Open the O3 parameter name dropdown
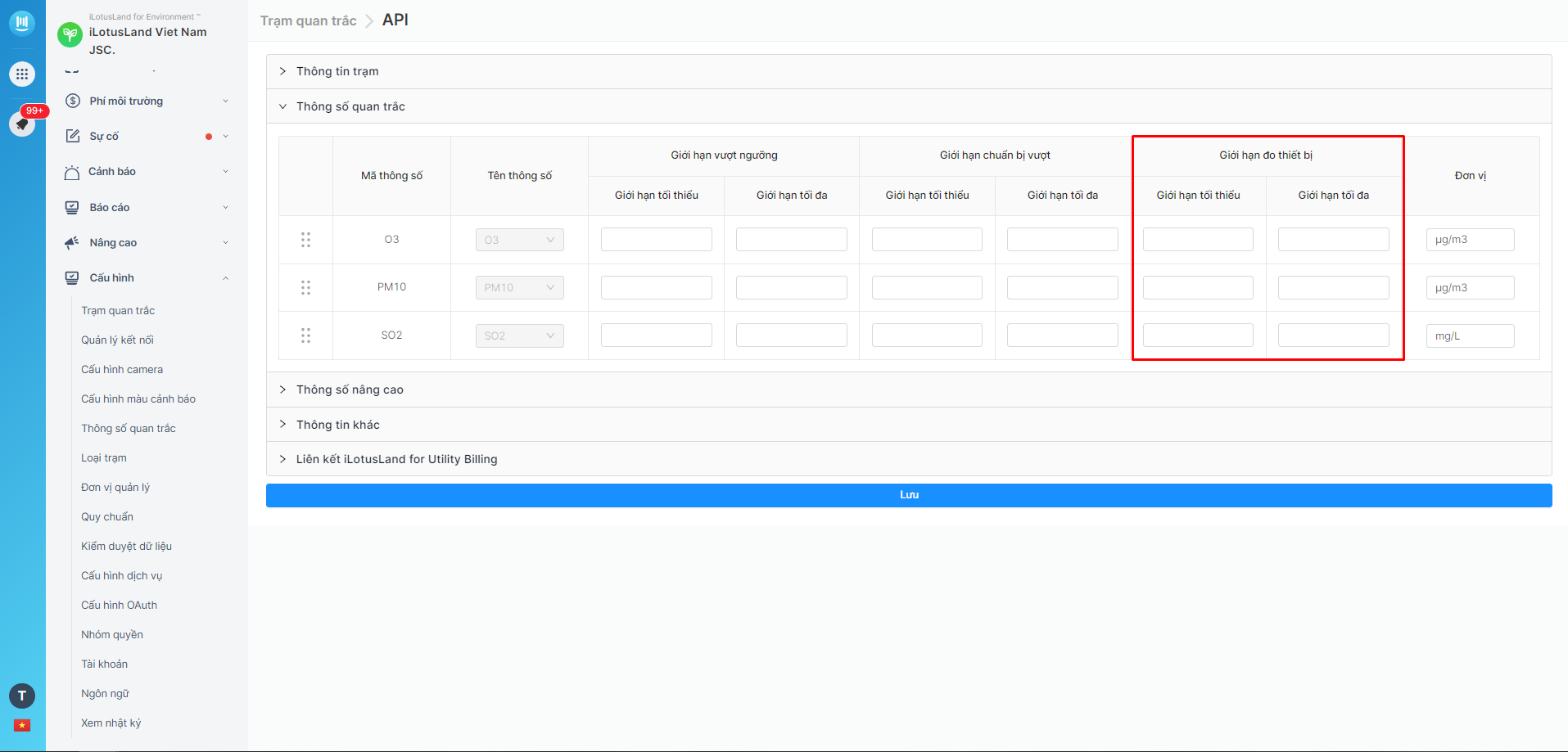This screenshot has height=752, width=1568. click(520, 240)
